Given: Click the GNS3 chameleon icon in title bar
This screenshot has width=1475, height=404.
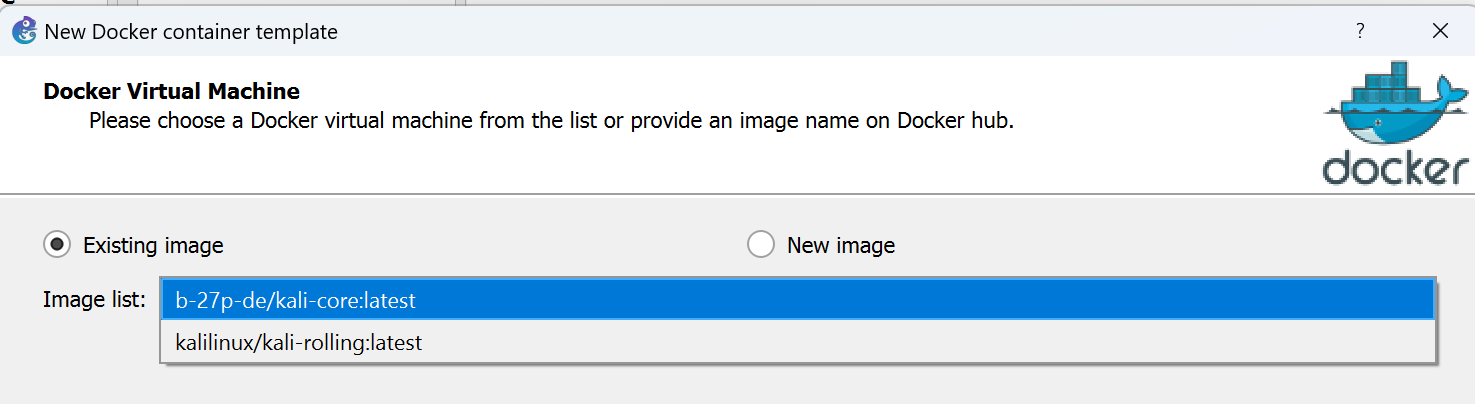Looking at the screenshot, I should pos(25,31).
